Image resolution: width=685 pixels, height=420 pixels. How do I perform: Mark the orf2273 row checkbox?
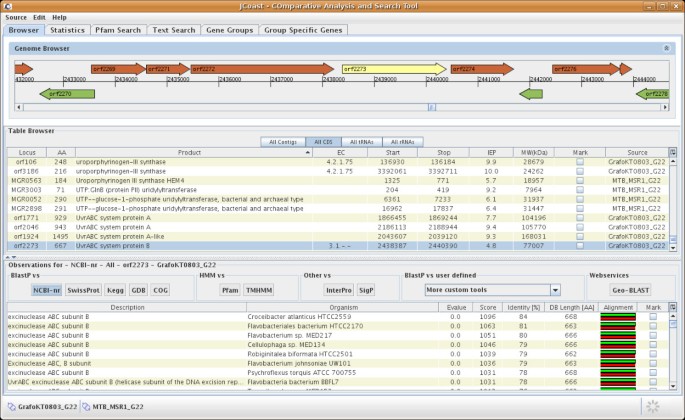click(580, 246)
